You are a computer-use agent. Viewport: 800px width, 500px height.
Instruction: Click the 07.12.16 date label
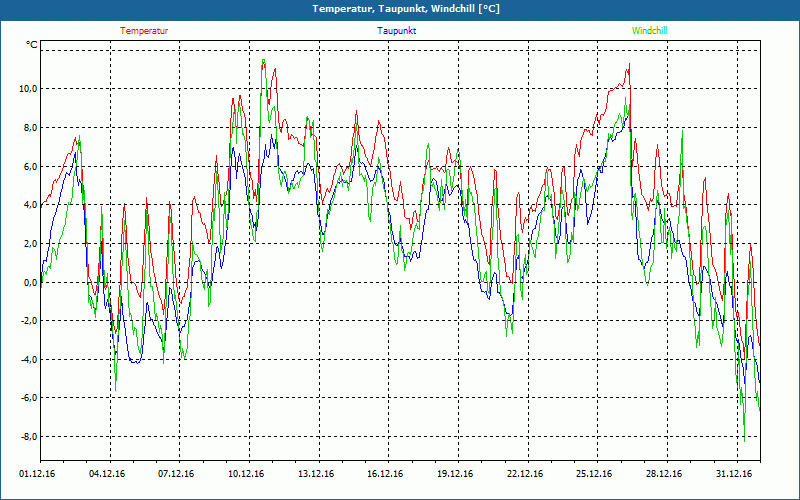[176, 474]
